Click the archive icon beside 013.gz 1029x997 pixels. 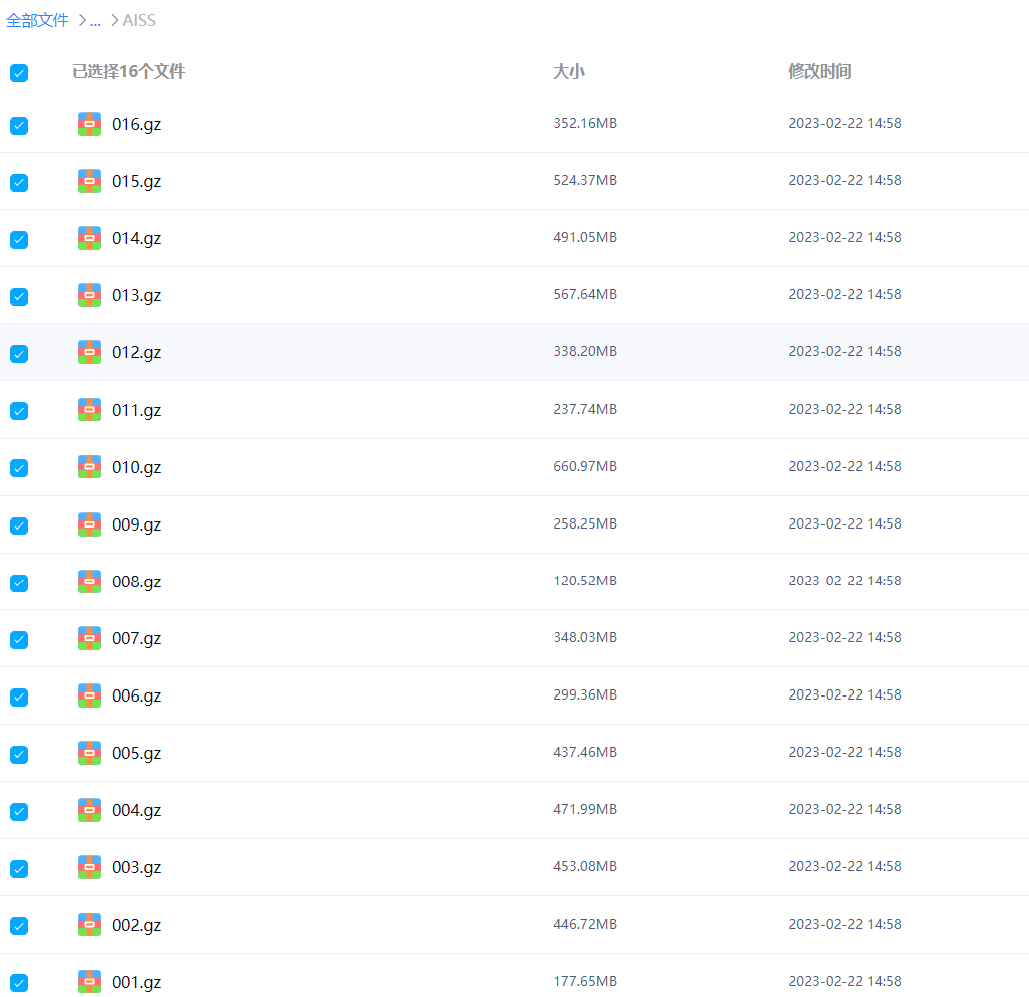pos(89,295)
